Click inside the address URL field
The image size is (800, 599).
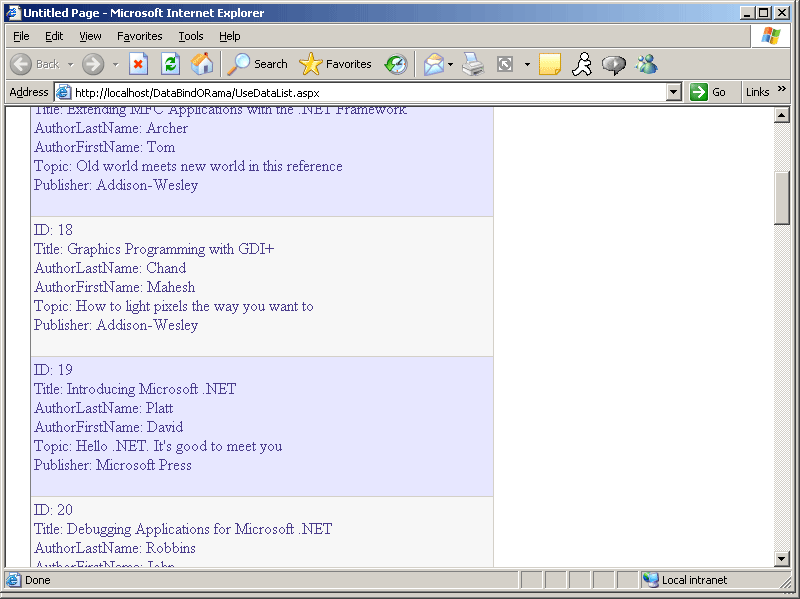pos(360,92)
